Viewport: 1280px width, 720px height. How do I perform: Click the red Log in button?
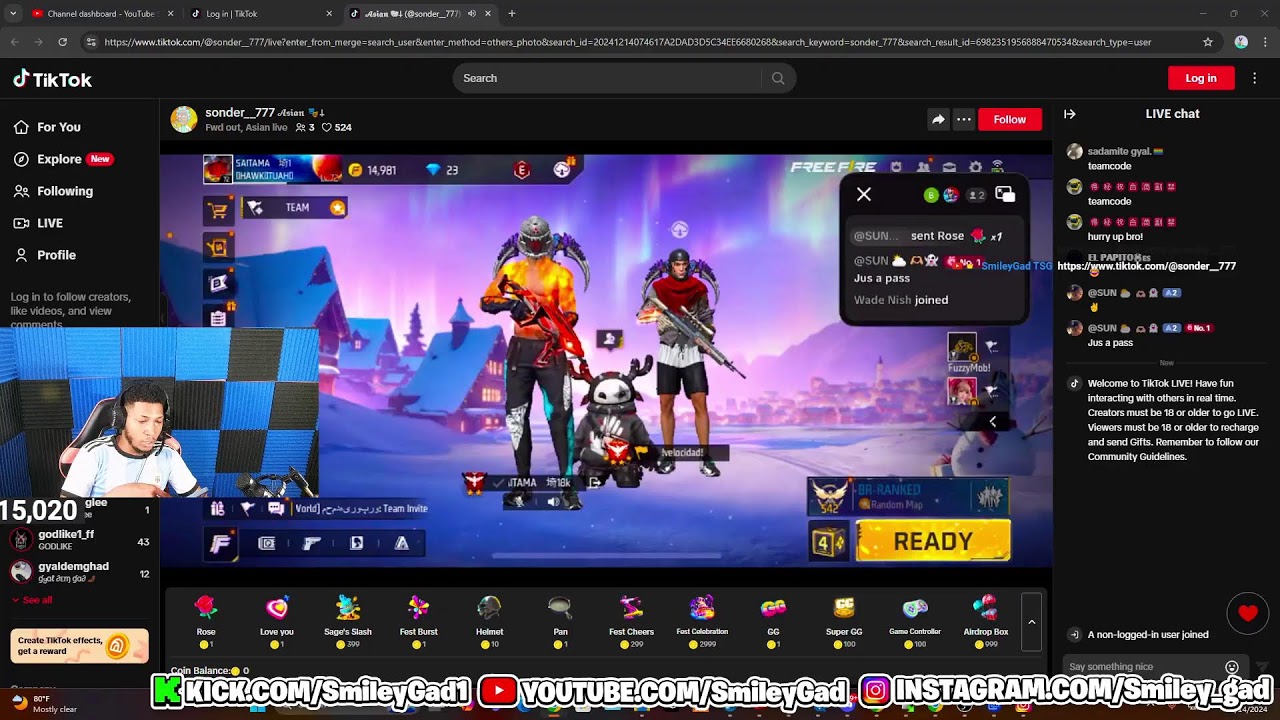click(x=1201, y=78)
